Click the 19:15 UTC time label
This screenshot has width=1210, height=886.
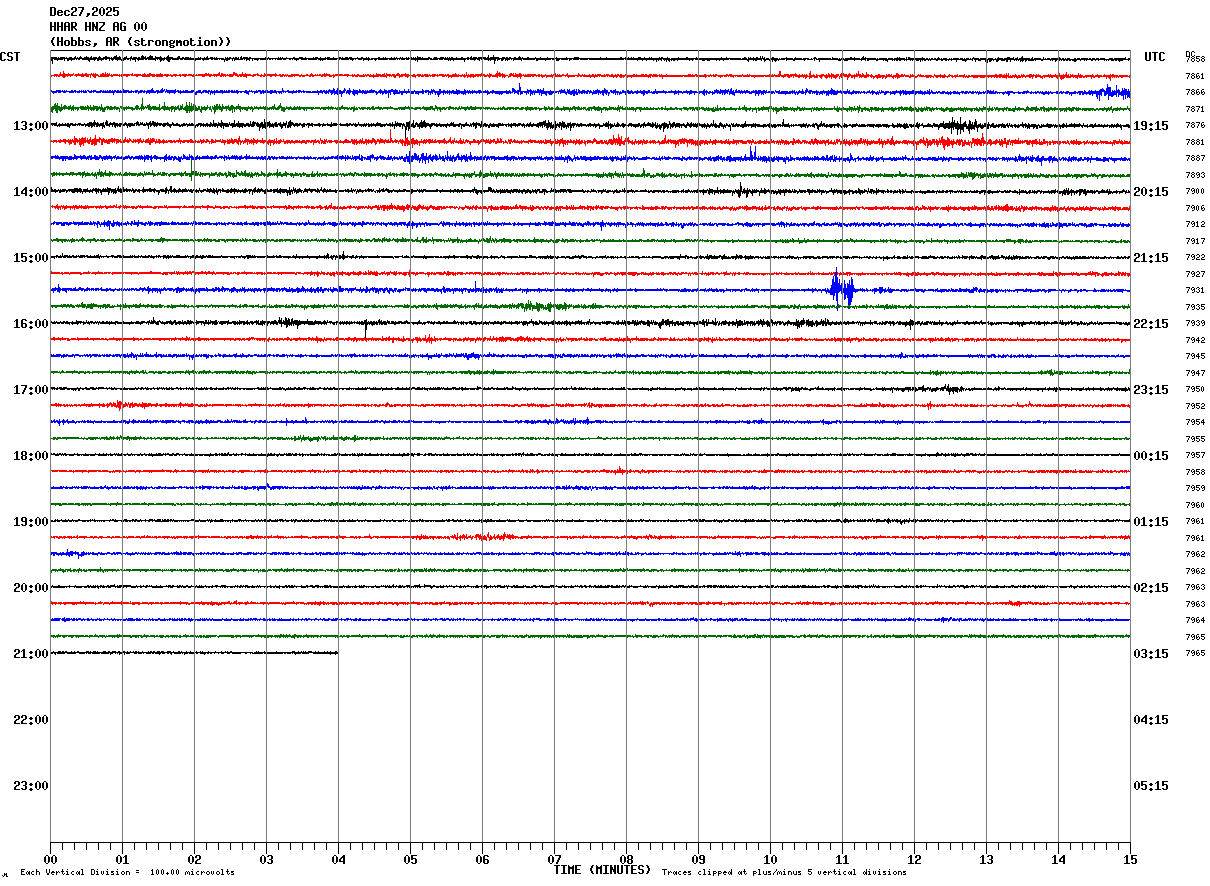point(1151,126)
